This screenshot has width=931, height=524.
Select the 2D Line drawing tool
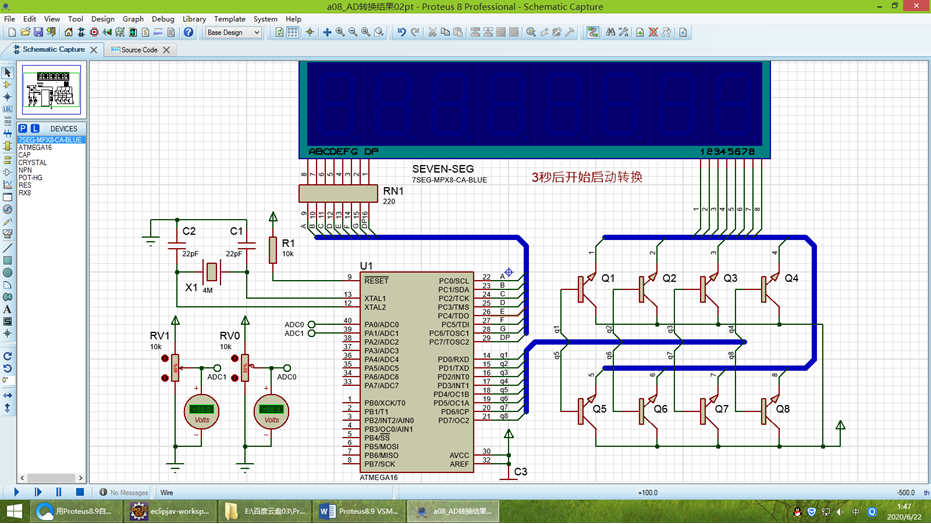click(x=7, y=248)
